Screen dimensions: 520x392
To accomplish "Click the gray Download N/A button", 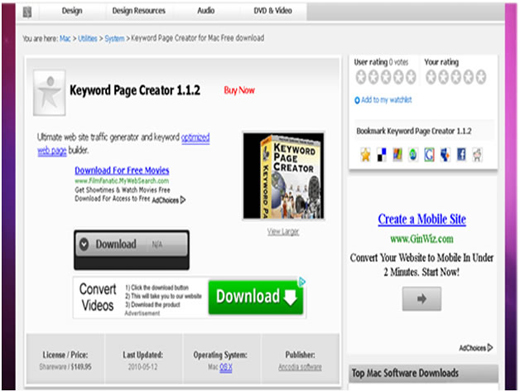I will (131, 244).
